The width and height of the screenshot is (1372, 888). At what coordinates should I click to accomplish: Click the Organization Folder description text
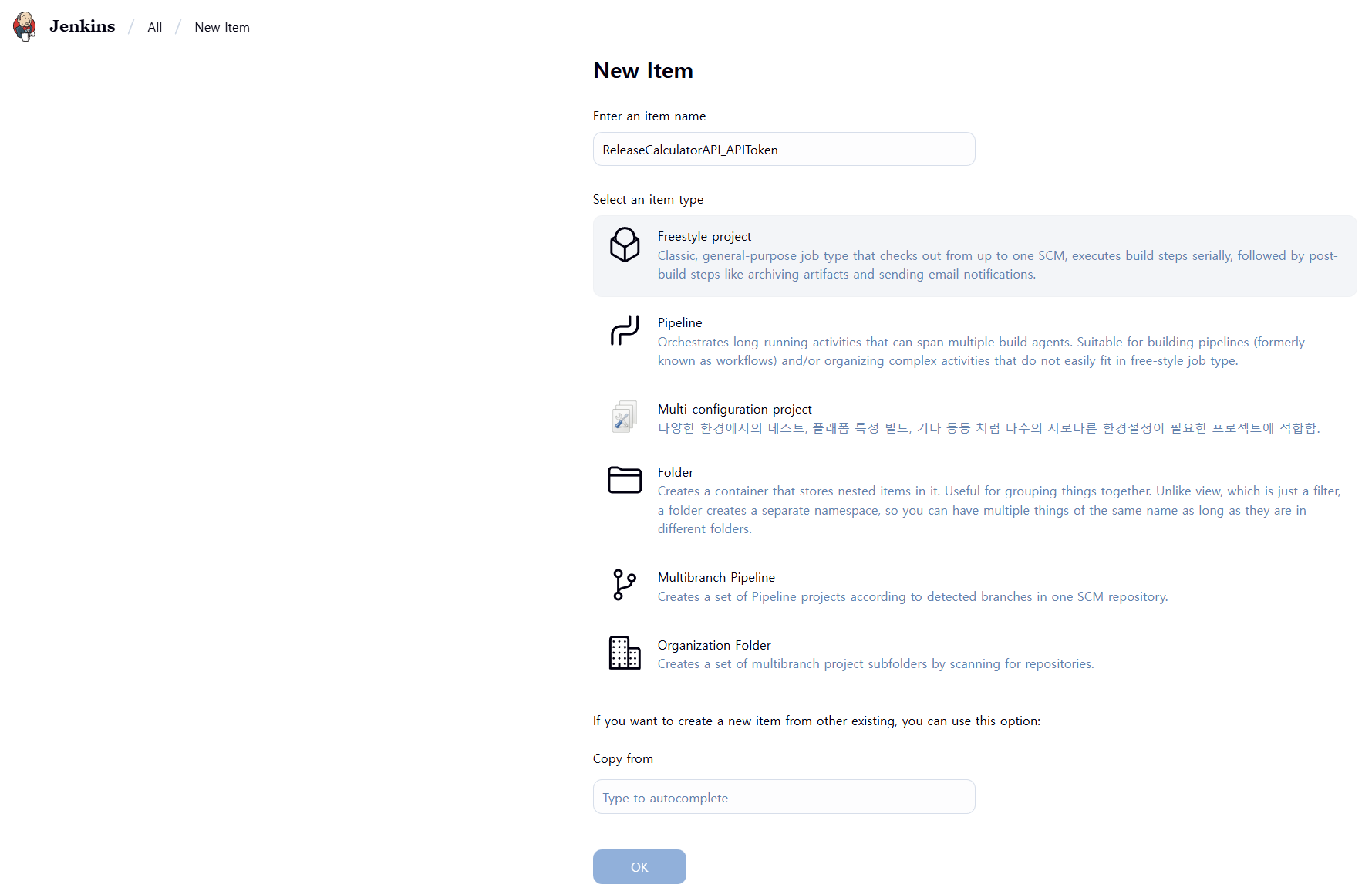[x=876, y=663]
